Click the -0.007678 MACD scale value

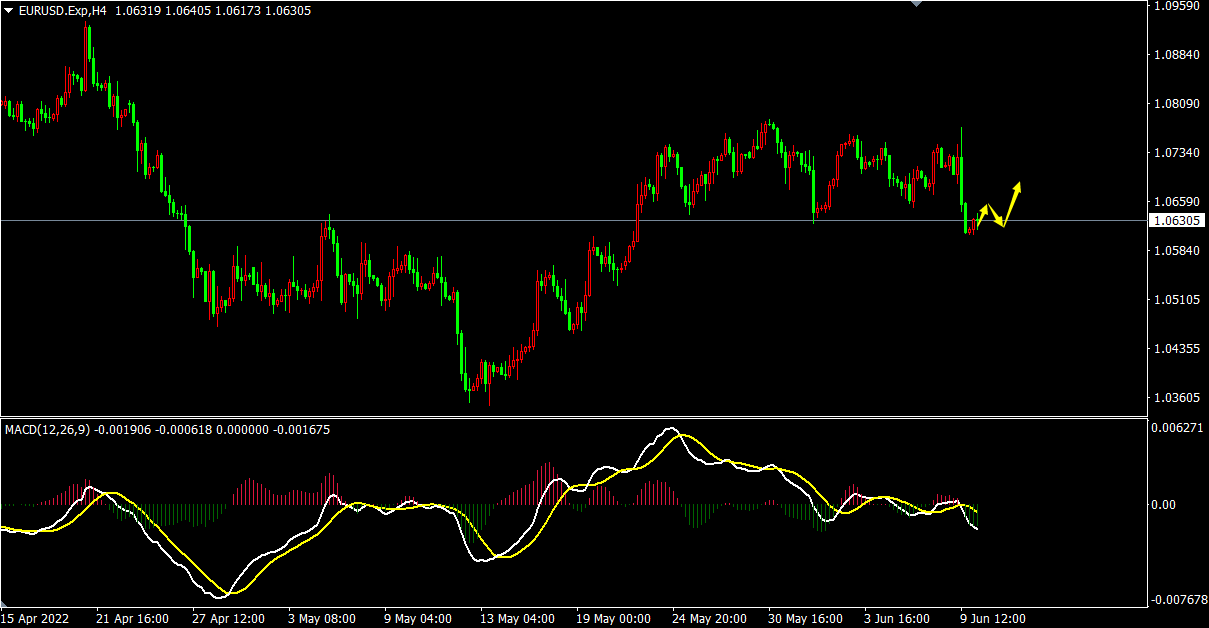coord(1178,600)
